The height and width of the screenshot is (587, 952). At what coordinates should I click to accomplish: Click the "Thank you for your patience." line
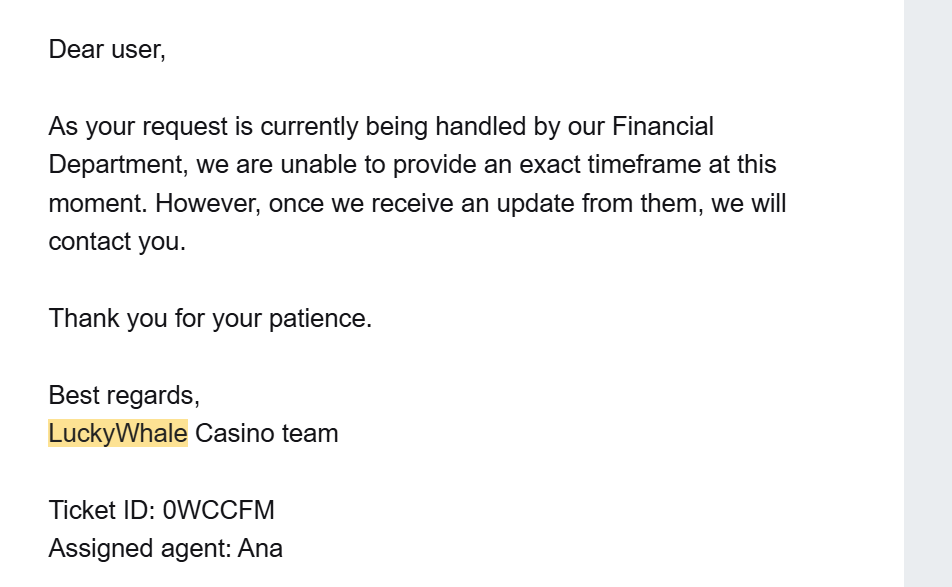pyautogui.click(x=210, y=318)
